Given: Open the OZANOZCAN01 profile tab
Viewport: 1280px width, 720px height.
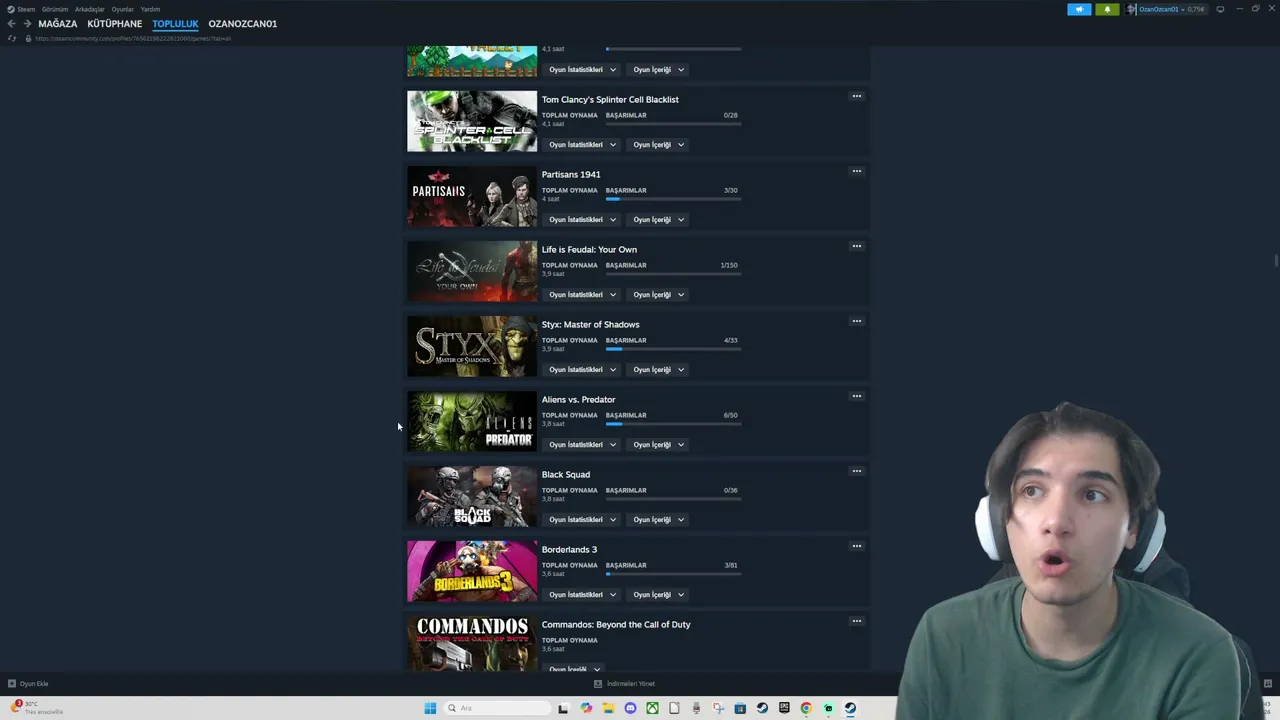Looking at the screenshot, I should (x=243, y=24).
